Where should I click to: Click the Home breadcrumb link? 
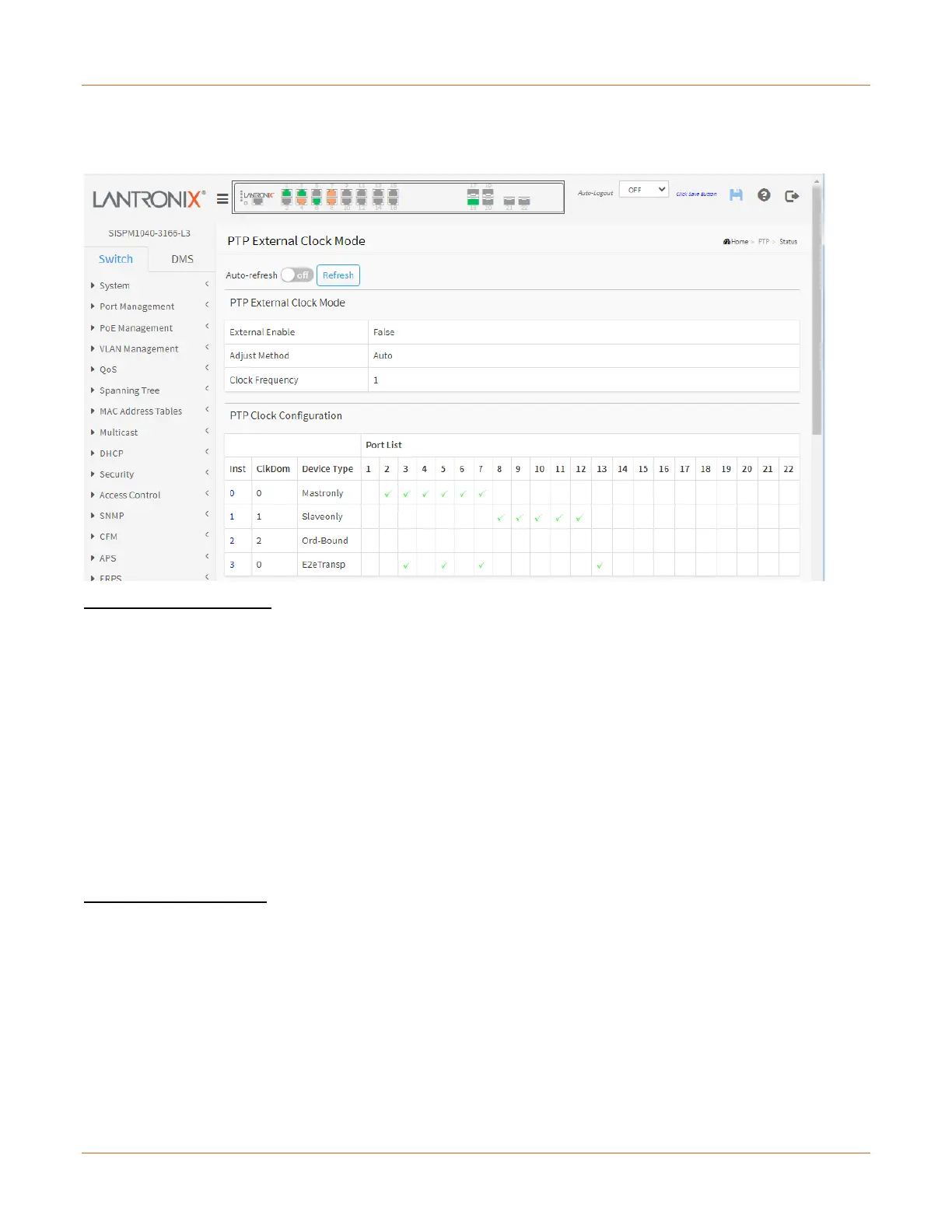click(x=740, y=242)
